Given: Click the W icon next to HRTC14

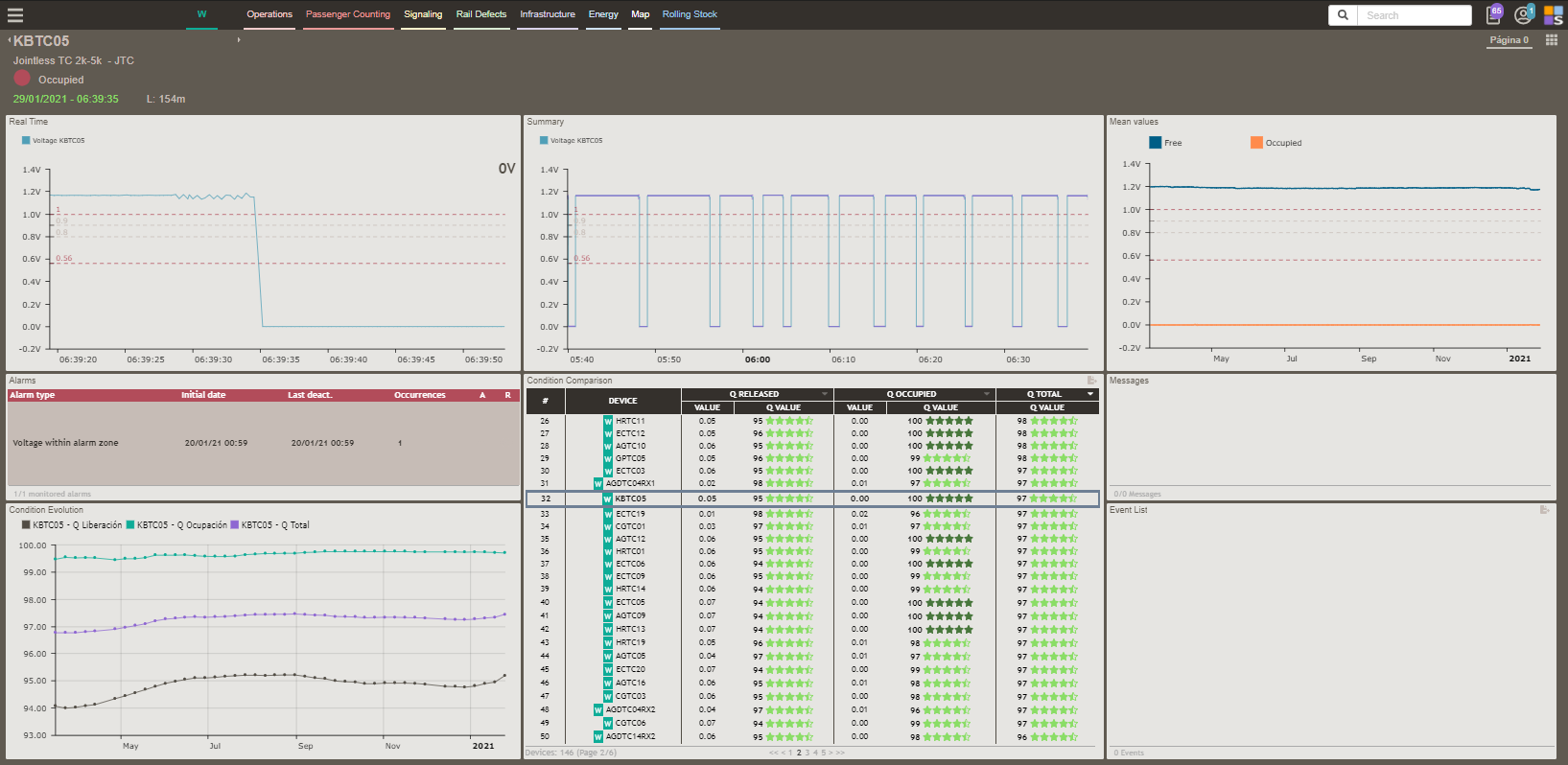Looking at the screenshot, I should tap(608, 589).
